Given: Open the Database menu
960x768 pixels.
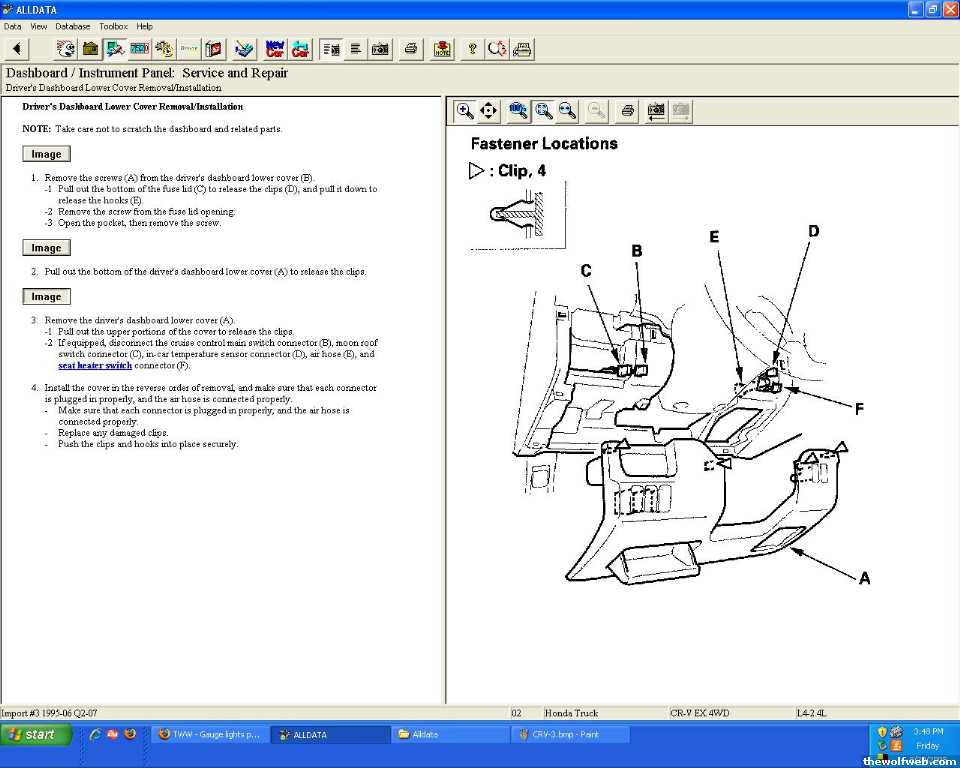Looking at the screenshot, I should (72, 26).
